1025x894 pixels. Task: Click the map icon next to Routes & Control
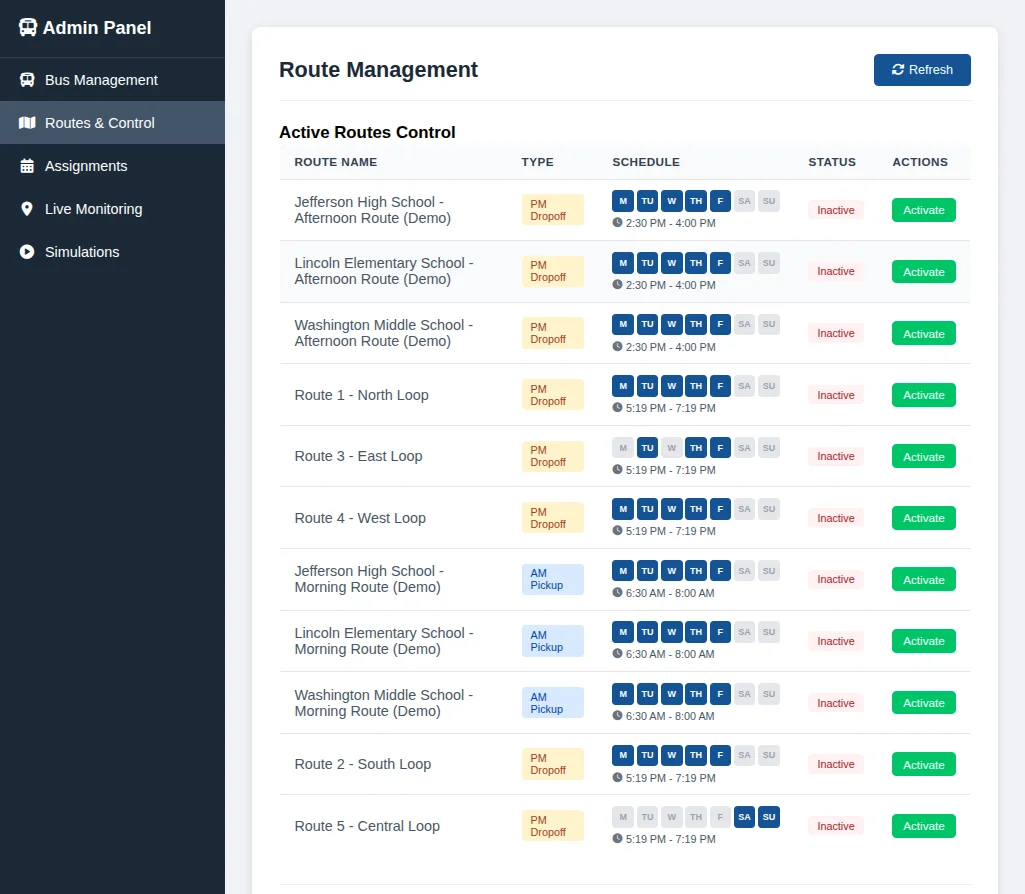26,122
